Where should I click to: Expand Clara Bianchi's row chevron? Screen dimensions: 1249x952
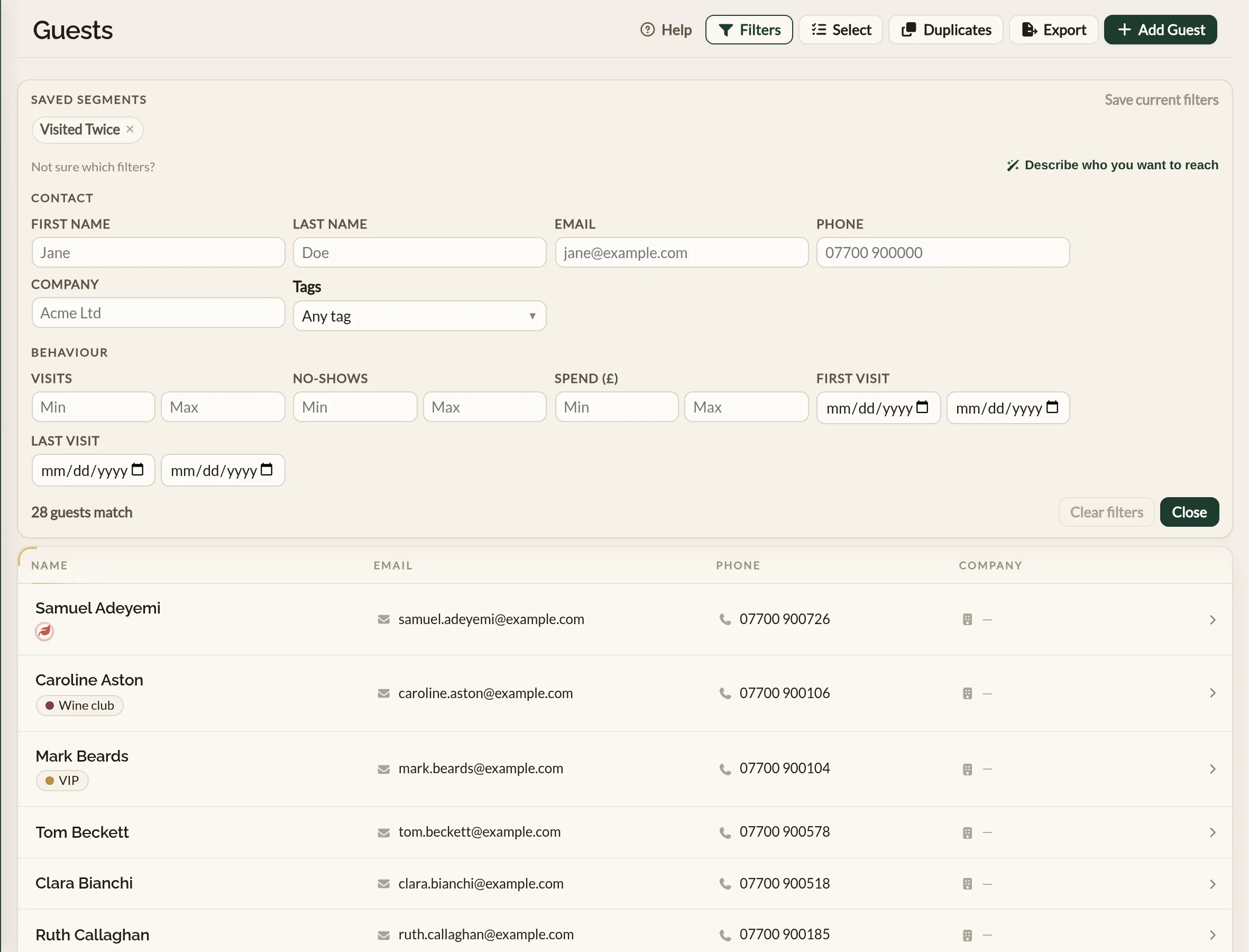click(x=1212, y=884)
